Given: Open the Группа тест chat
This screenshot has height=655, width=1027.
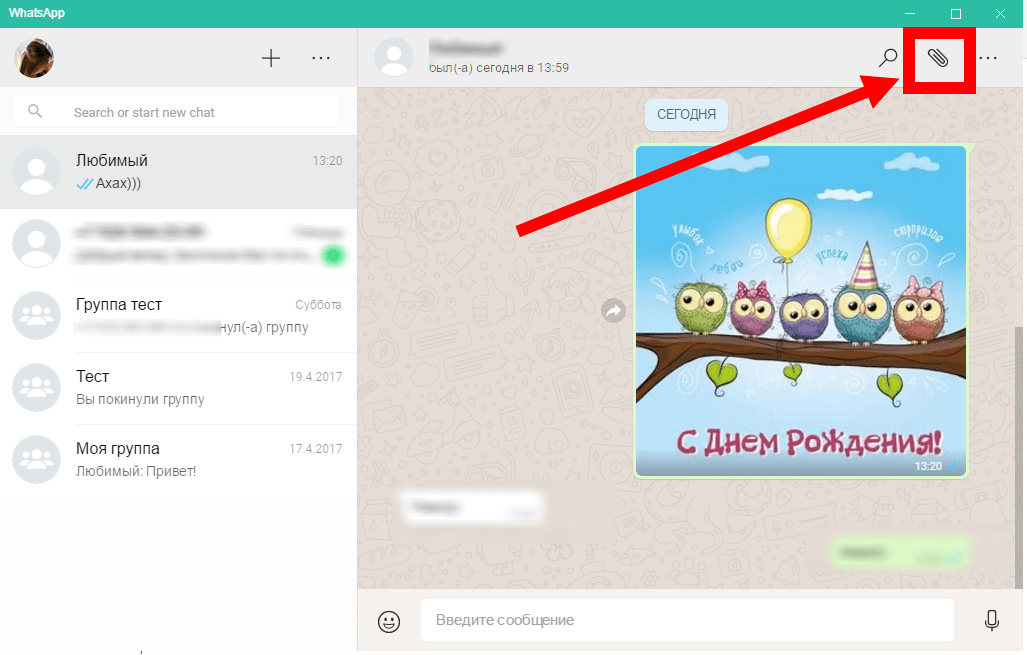Looking at the screenshot, I should 178,316.
